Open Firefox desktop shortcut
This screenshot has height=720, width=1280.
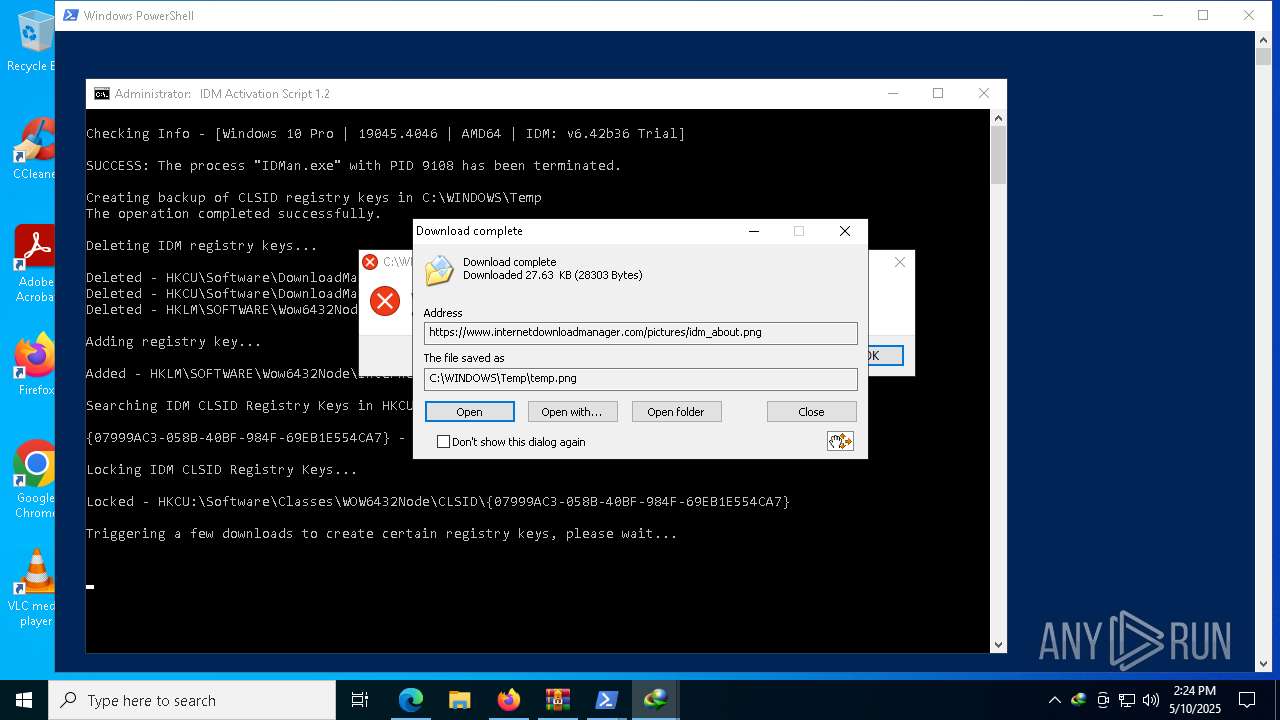click(34, 365)
